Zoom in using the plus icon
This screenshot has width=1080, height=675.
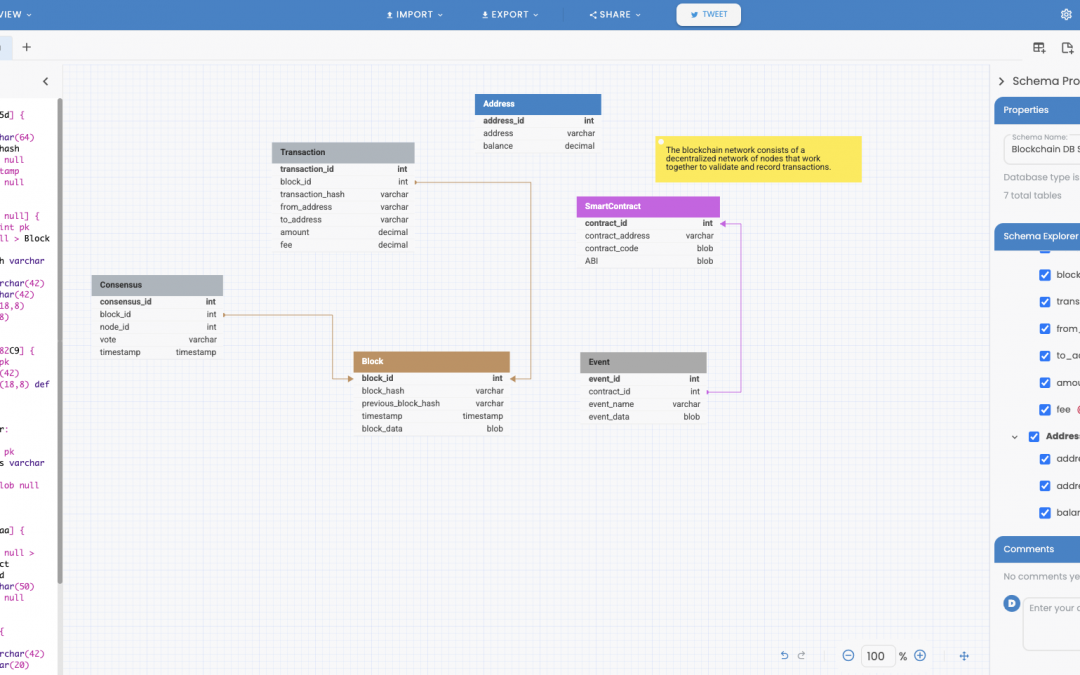point(920,656)
